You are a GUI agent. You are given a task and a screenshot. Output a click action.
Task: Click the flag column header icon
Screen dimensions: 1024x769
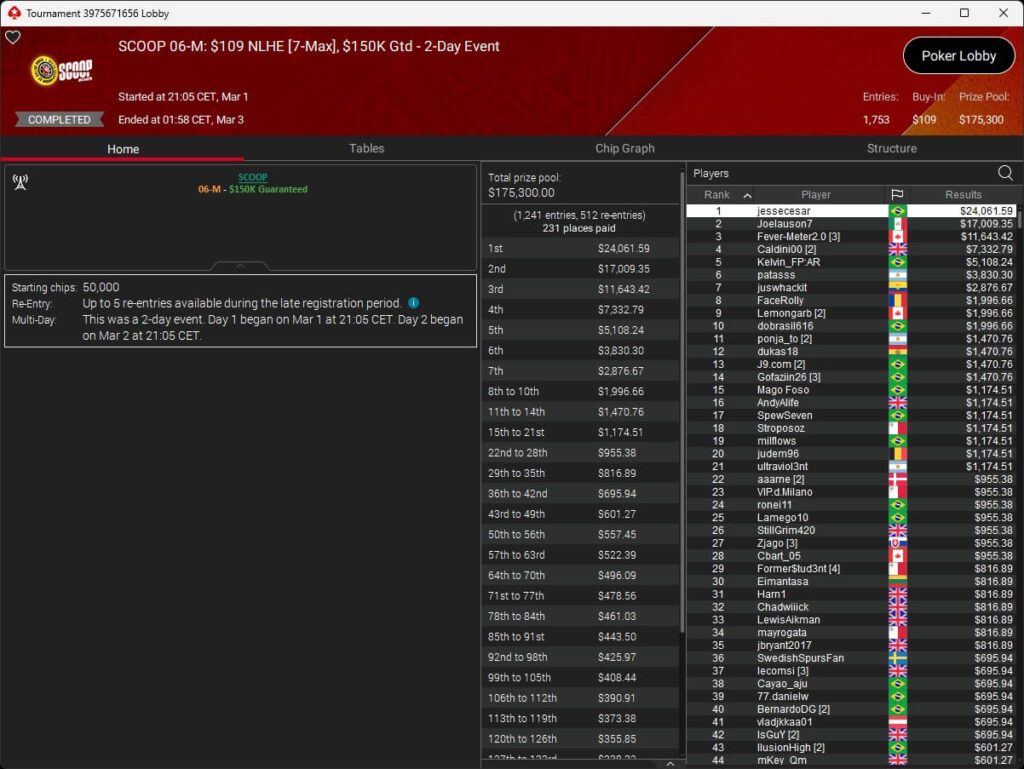[897, 195]
